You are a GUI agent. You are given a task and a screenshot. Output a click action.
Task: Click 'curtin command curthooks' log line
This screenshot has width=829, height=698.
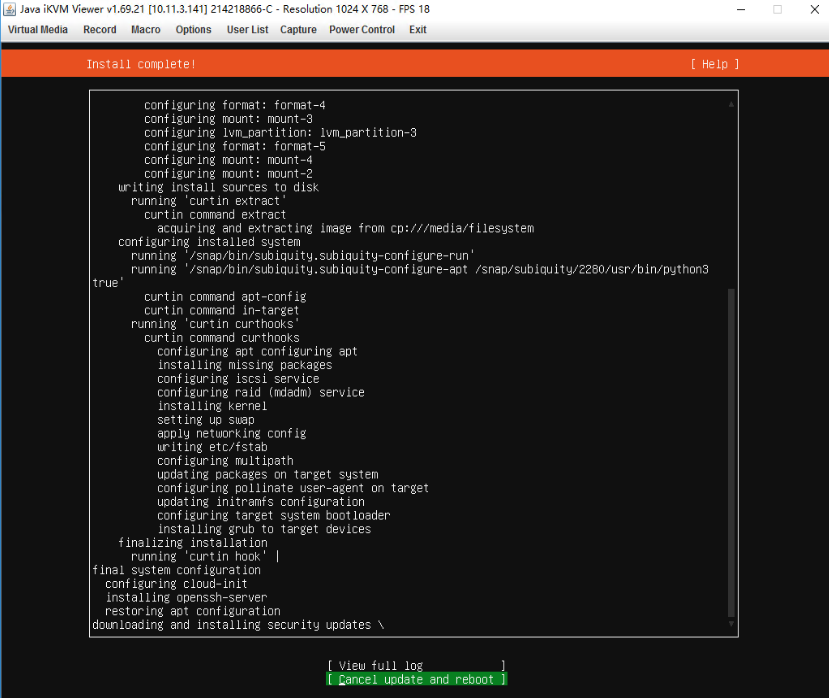pos(222,337)
